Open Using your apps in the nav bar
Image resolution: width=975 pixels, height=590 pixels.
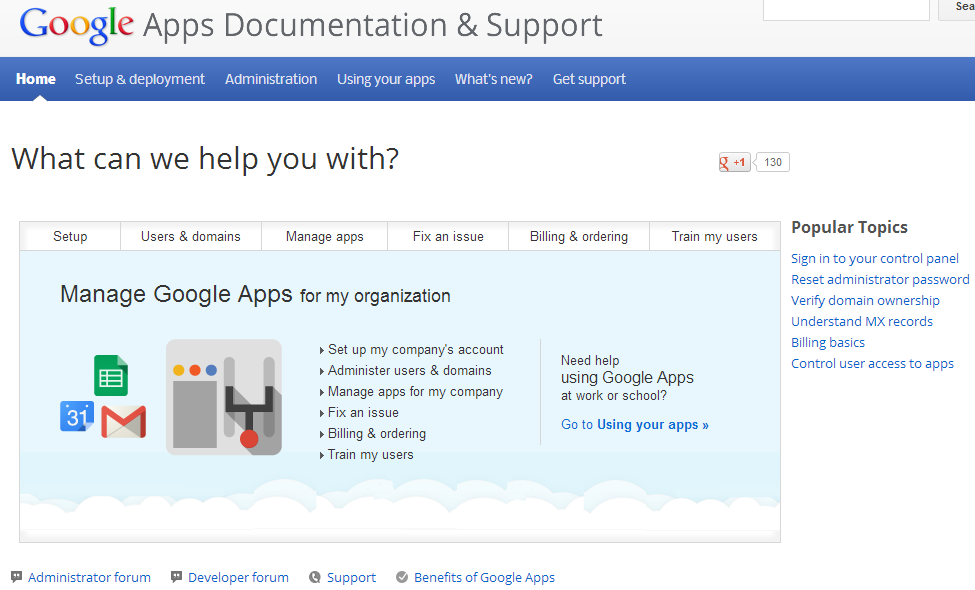pos(386,79)
